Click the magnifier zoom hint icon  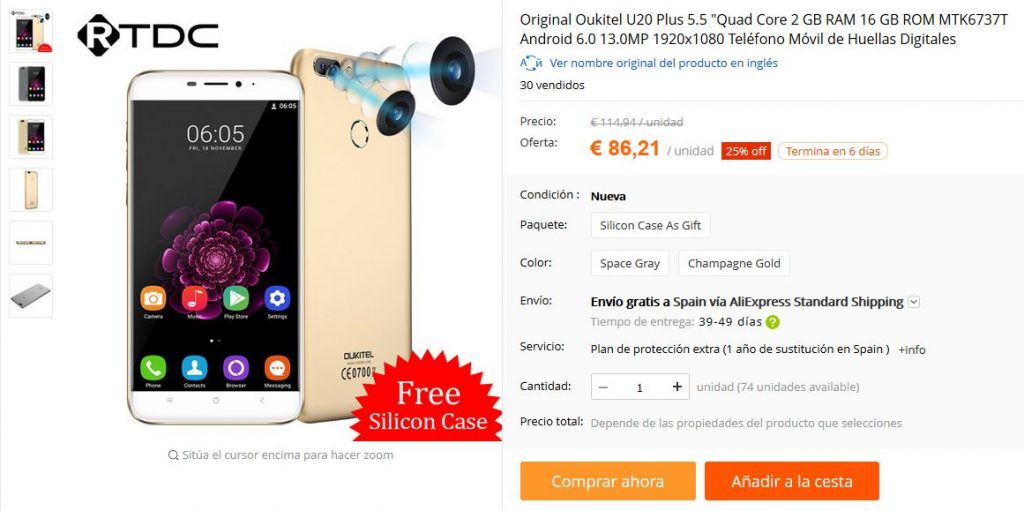point(173,455)
